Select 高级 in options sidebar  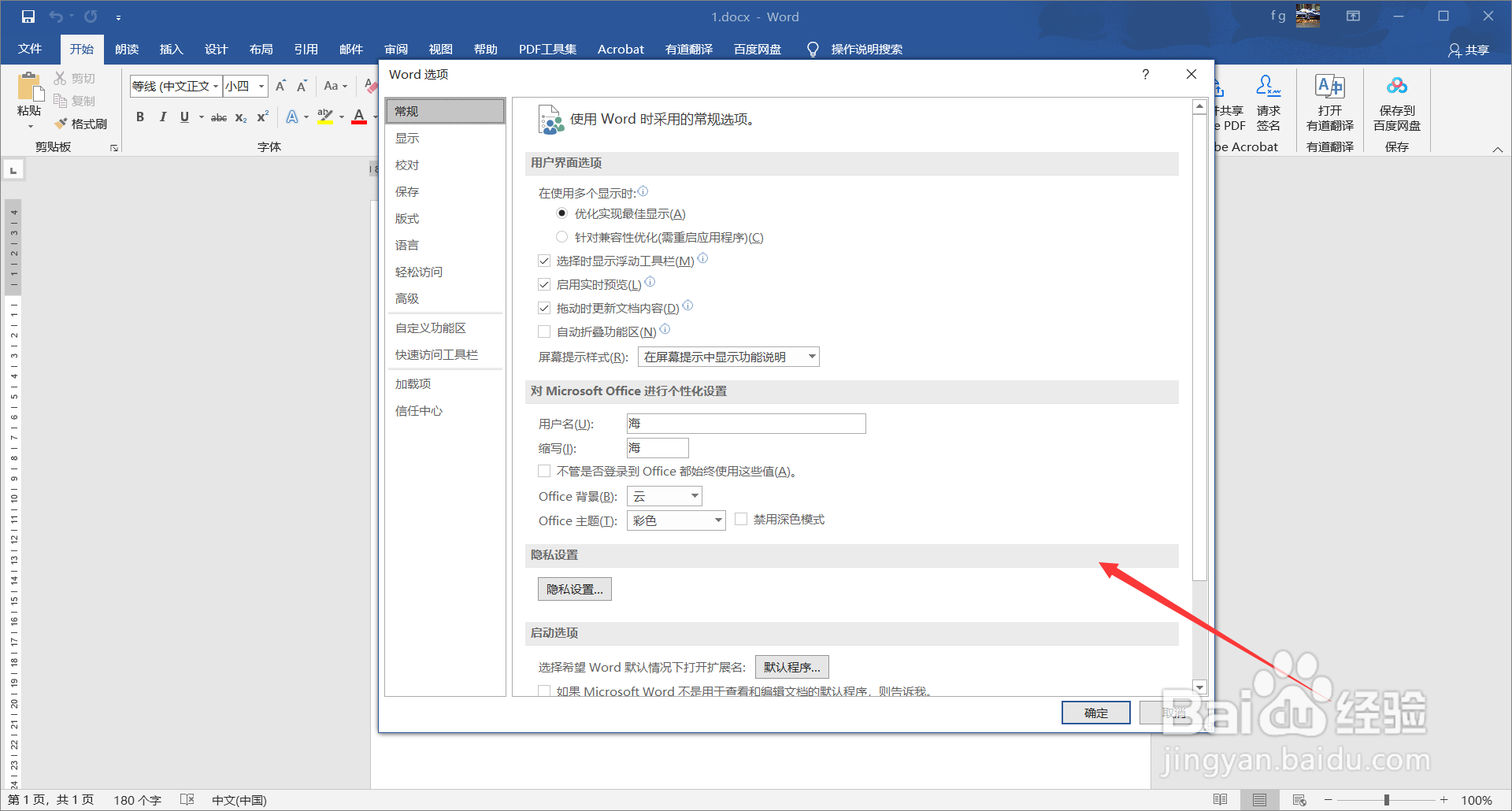coord(445,298)
